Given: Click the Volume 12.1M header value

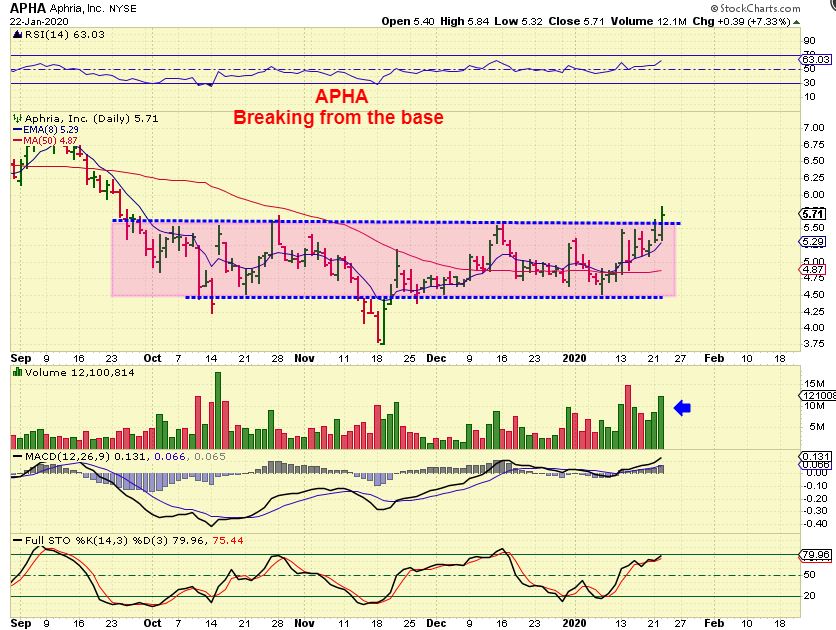Looking at the screenshot, I should (x=648, y=21).
